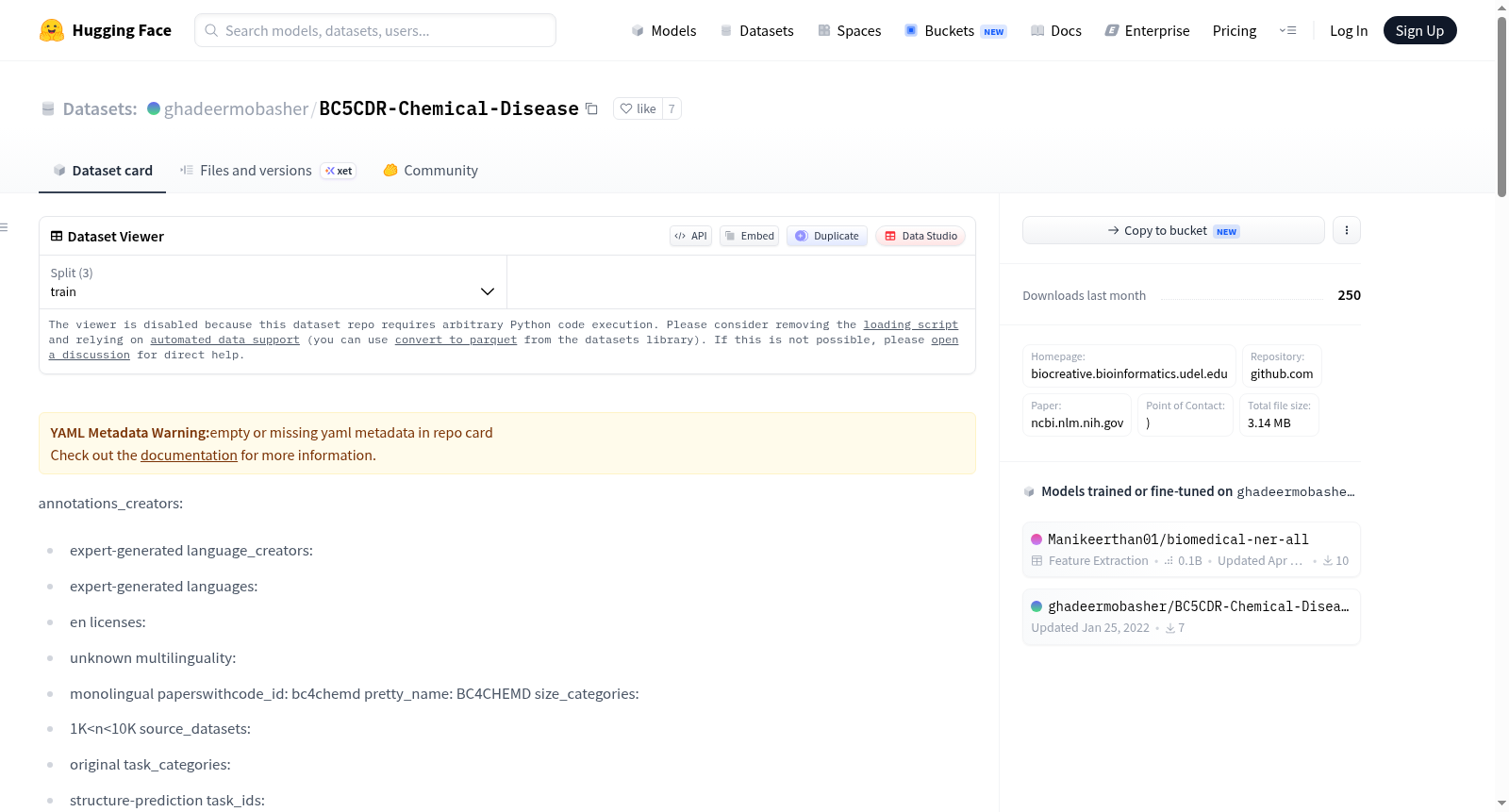Follow the loading script link
This screenshot has width=1509, height=812.
910,324
